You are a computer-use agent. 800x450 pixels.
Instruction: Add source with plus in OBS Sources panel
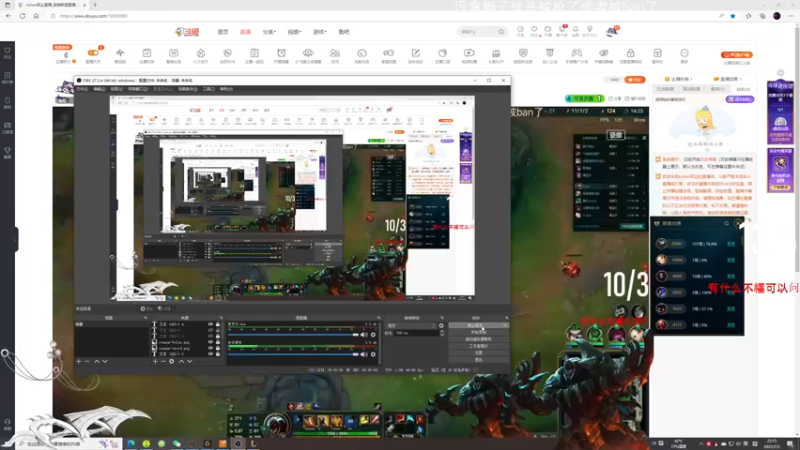coord(155,361)
